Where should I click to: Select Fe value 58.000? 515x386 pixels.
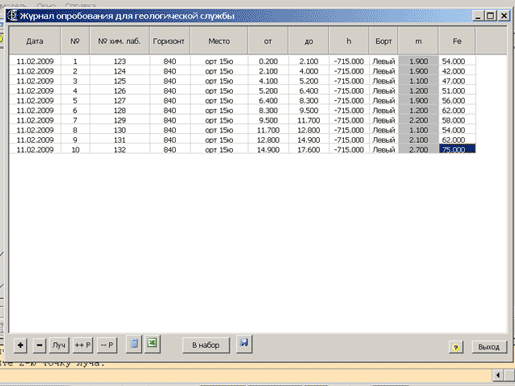pos(457,120)
